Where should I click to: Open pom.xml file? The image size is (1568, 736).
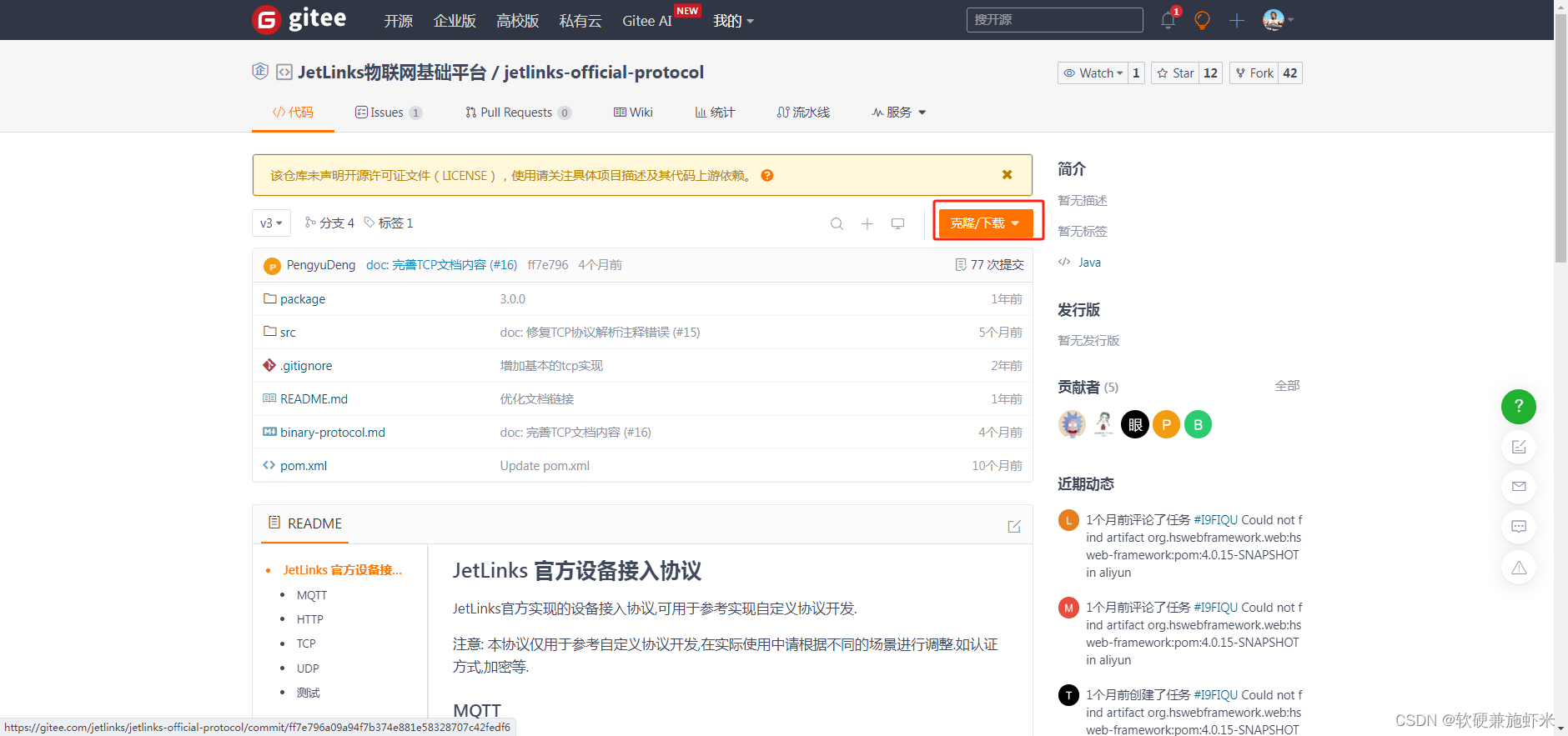(x=304, y=466)
